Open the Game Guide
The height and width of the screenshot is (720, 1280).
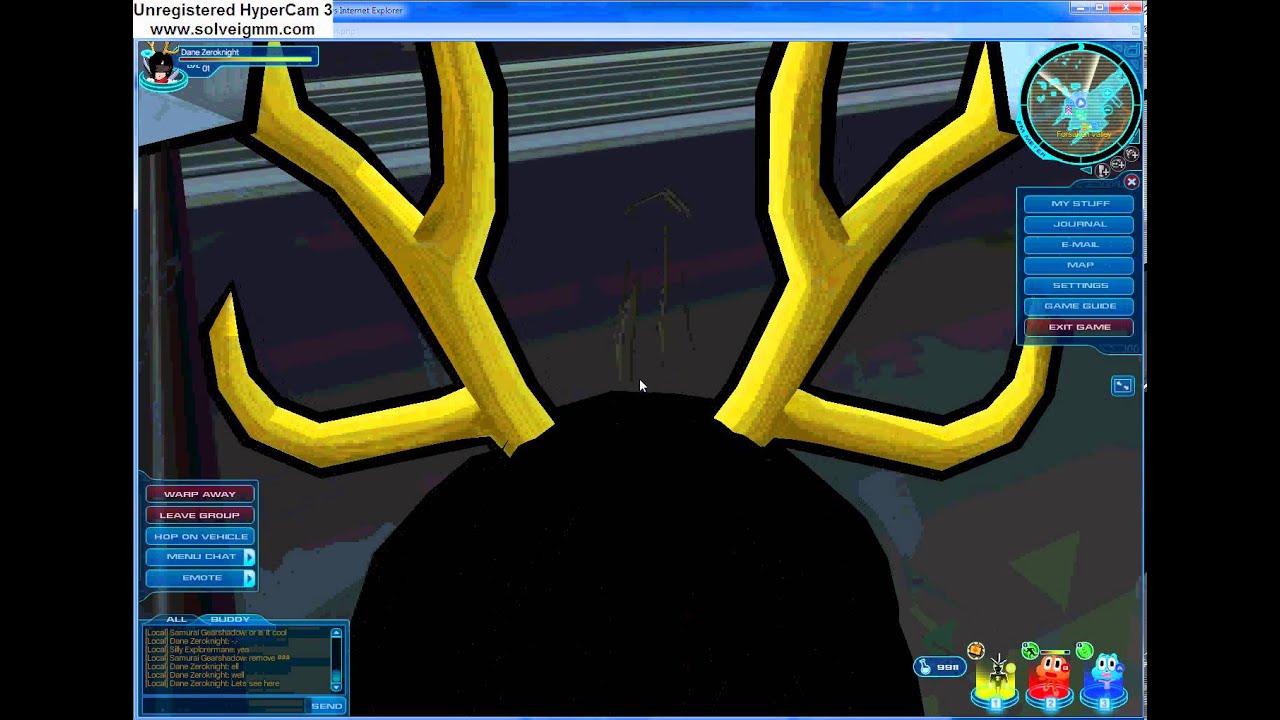click(x=1079, y=306)
